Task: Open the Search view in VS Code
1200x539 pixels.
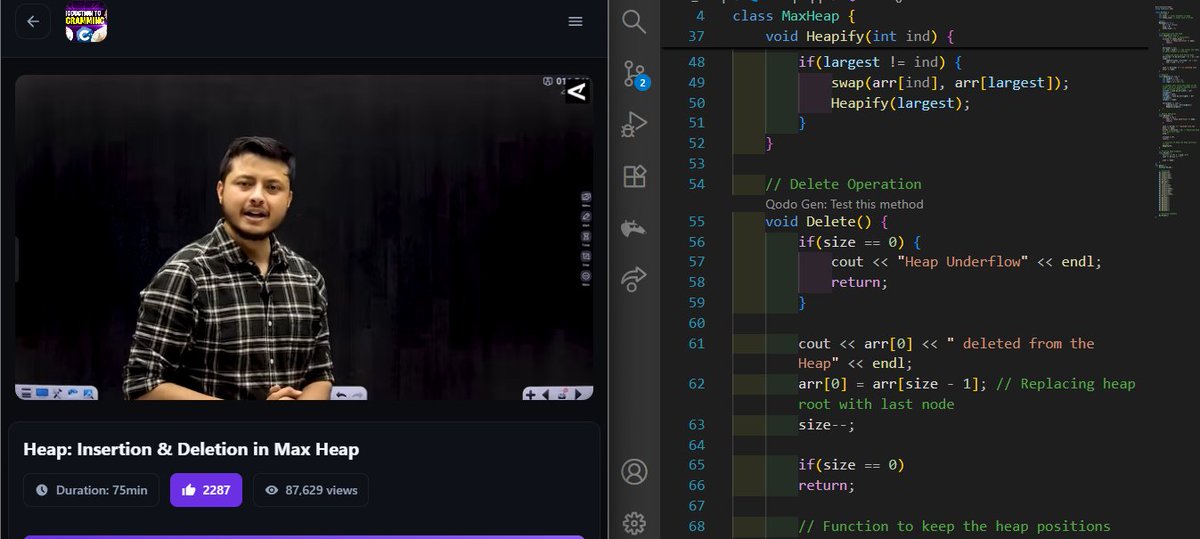Action: (635, 21)
